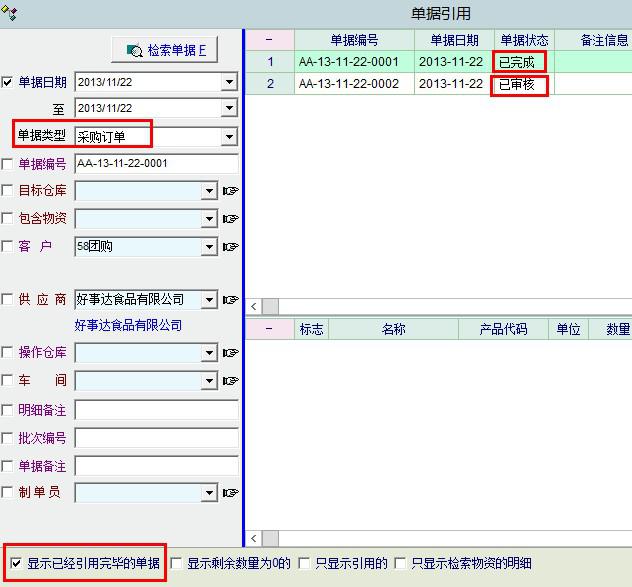Open the 单据类型 dropdown showing 采购订单

pyautogui.click(x=229, y=137)
